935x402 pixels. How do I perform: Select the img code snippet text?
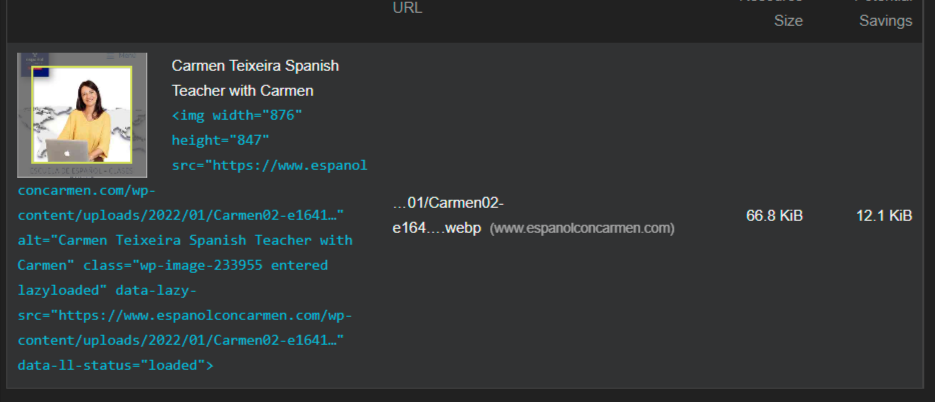192,240
